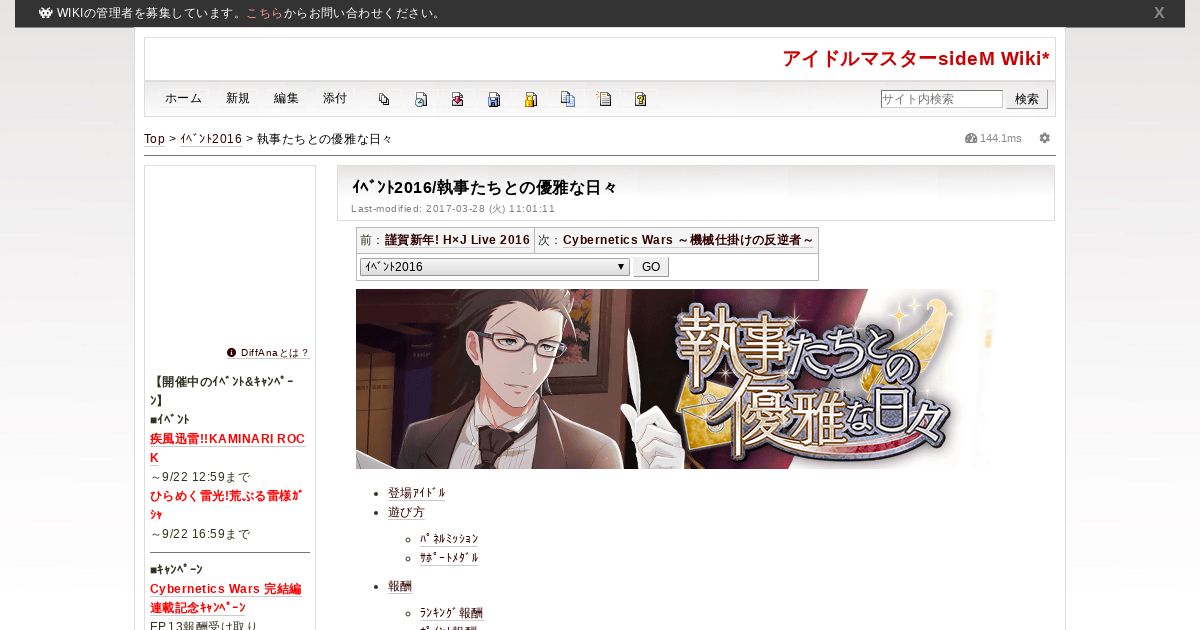The width and height of the screenshot is (1200, 630).
Task: Click the page heading ｲﾍﾞﾝﾄ2016/執事たちとの優雅な日々
Action: click(x=484, y=187)
